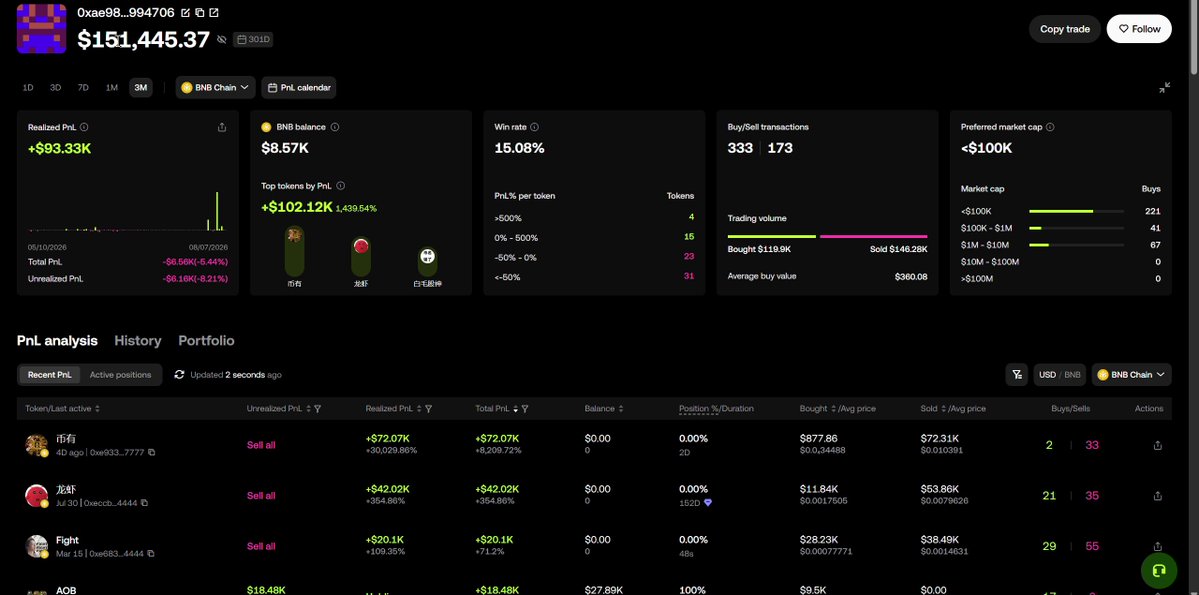This screenshot has width=1199, height=595.
Task: Refresh the PnL analysis data
Action: [x=180, y=375]
